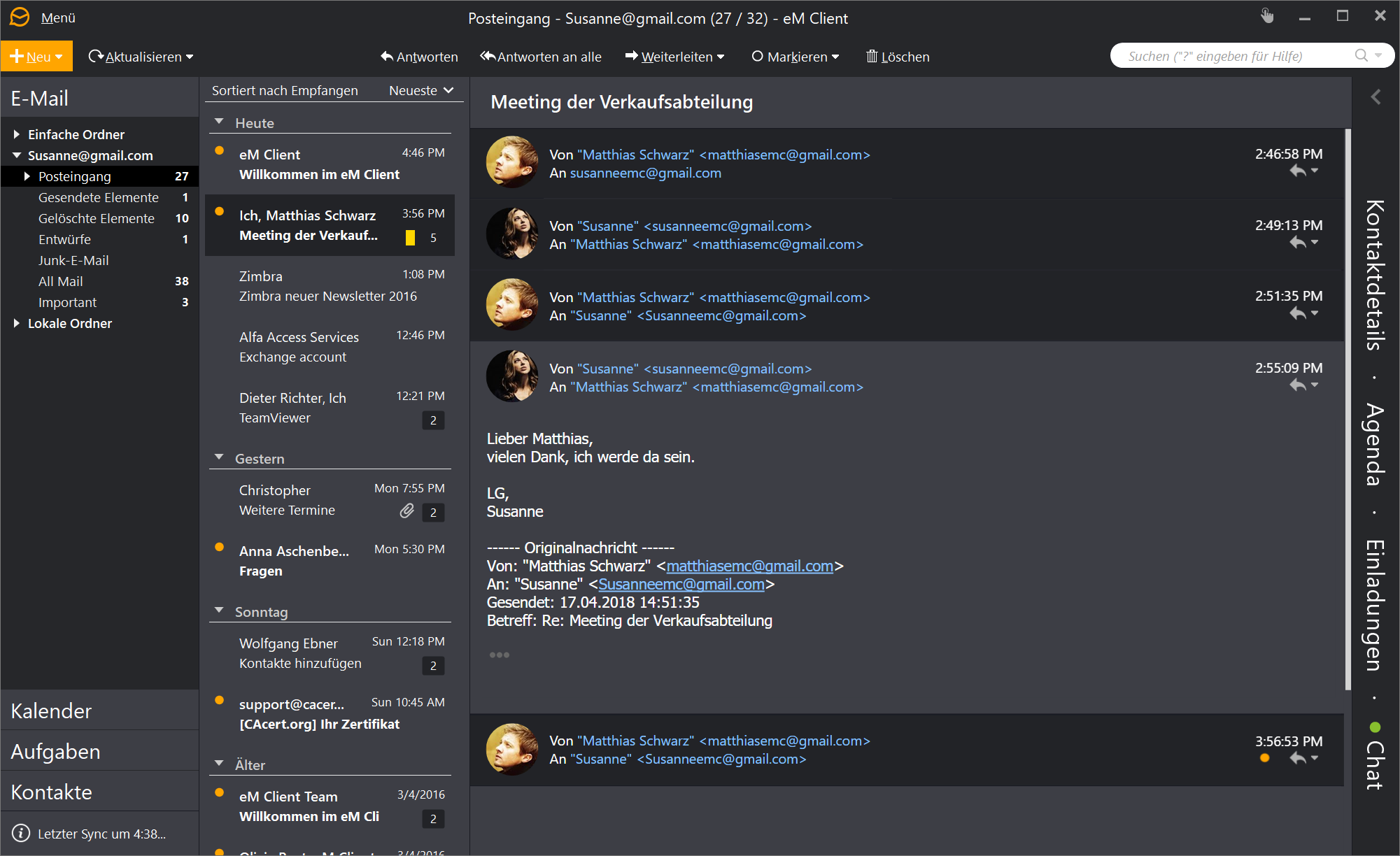Viewport: 1400px width, 856px height.
Task: Click the yellow category flag on Meeting message
Action: [x=410, y=238]
